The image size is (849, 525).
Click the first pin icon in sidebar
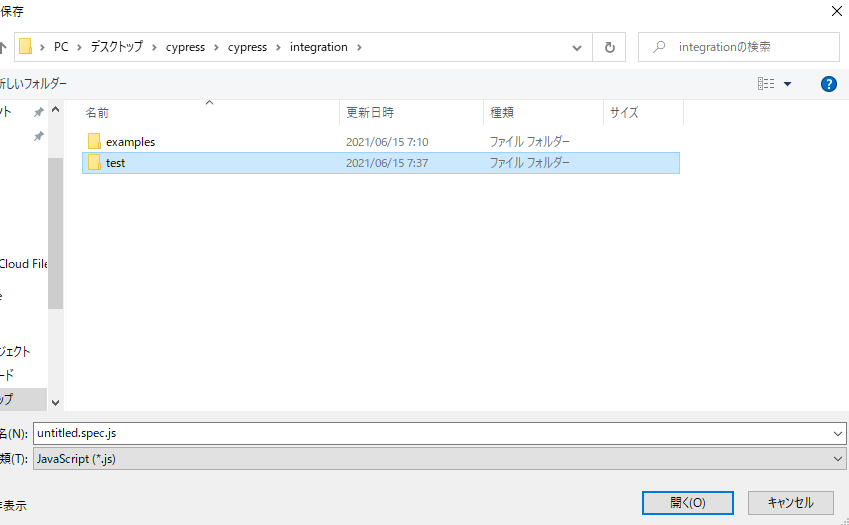pyautogui.click(x=38, y=112)
